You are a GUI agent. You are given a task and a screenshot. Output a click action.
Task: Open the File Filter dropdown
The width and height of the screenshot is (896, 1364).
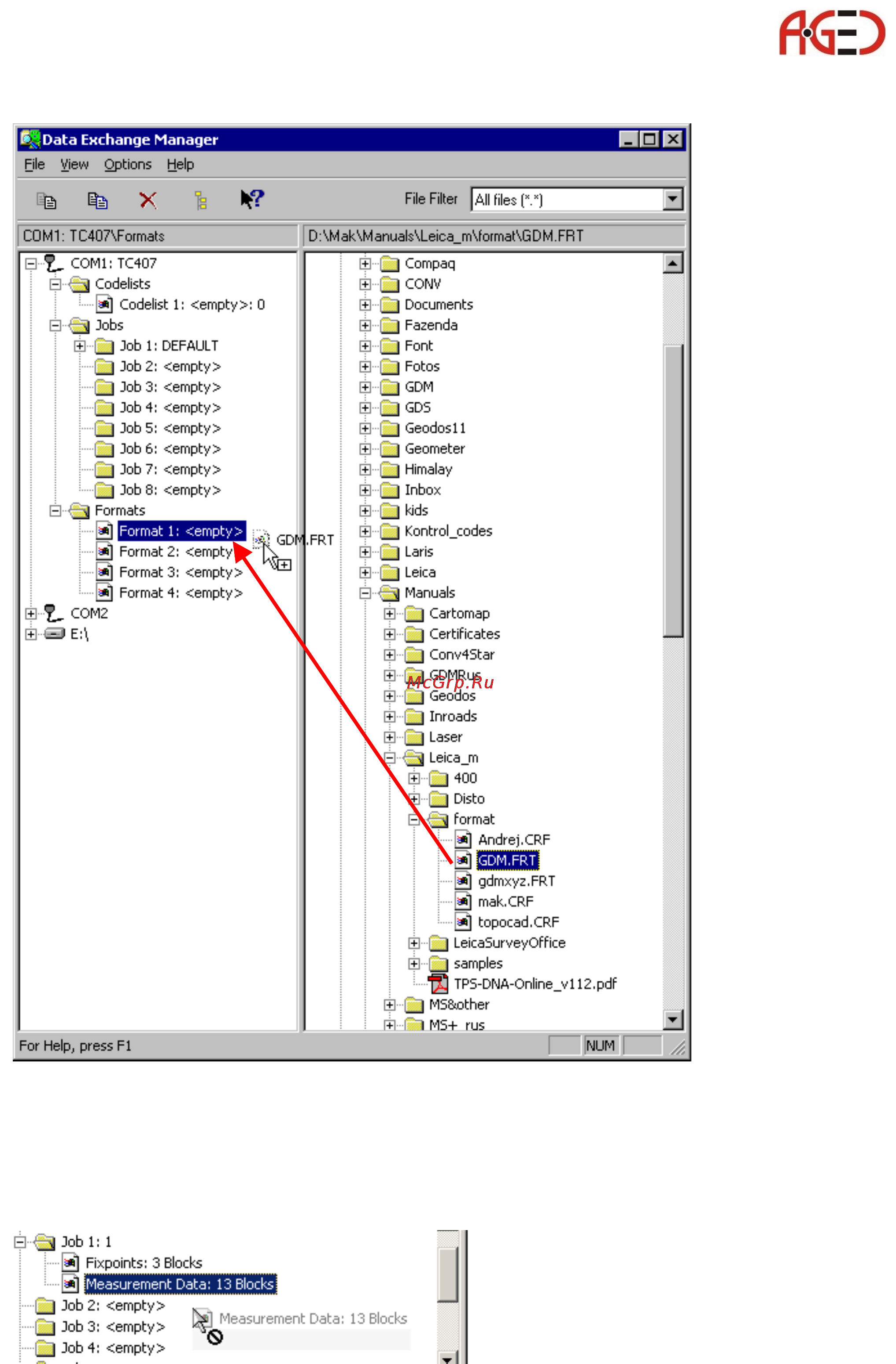[x=673, y=200]
